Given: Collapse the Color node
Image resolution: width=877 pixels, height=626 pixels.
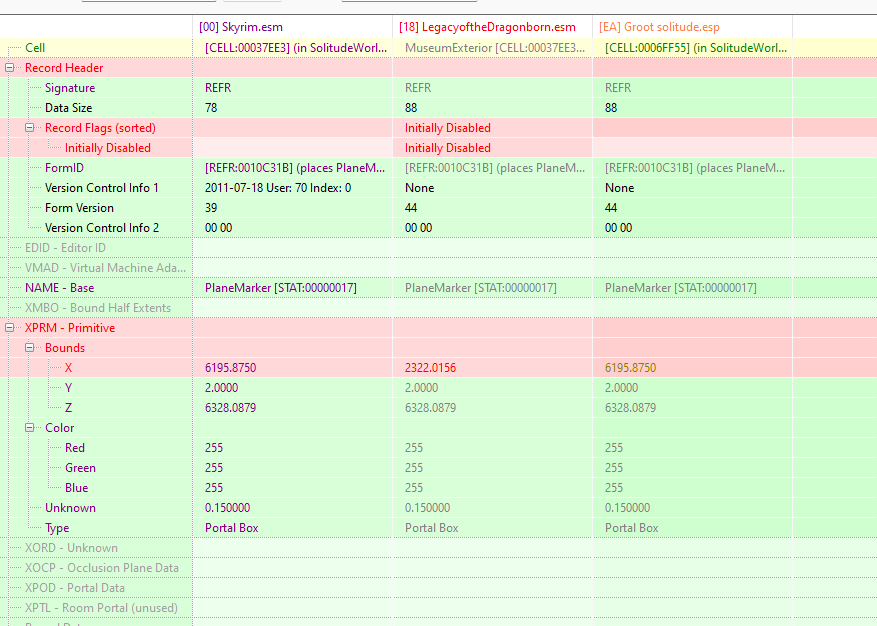Looking at the screenshot, I should tap(30, 428).
